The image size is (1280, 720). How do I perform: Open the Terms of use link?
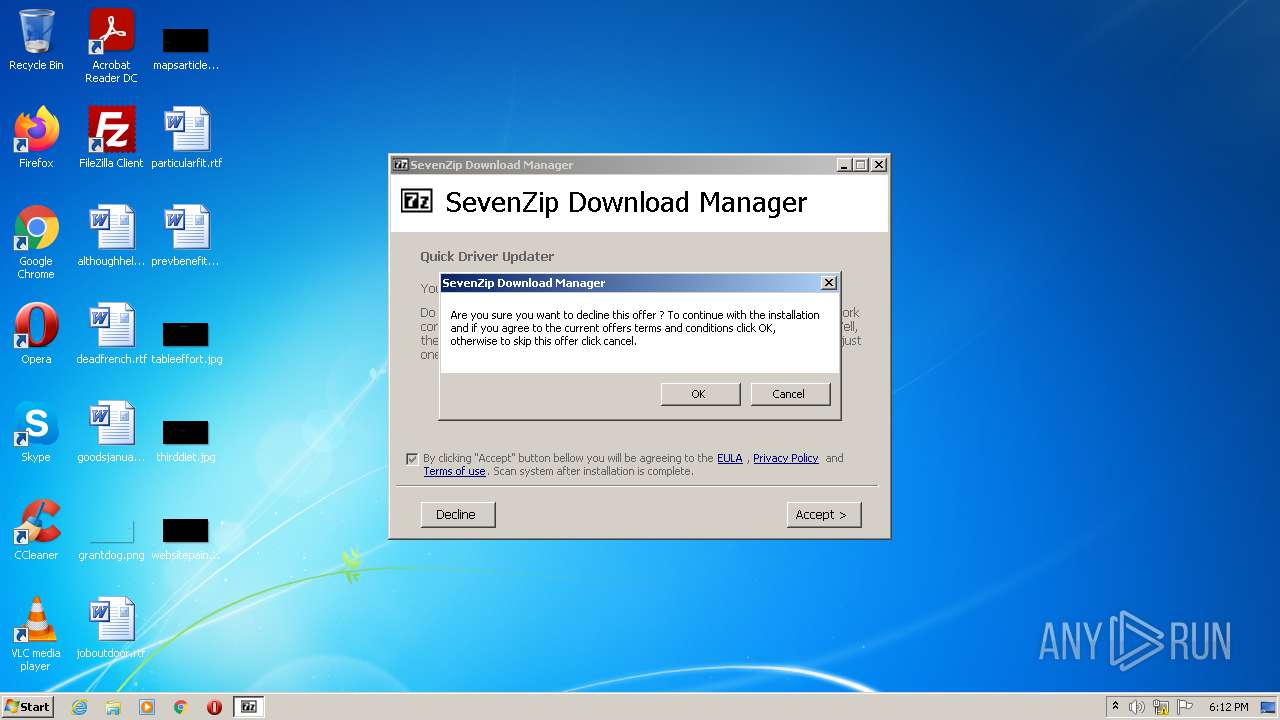point(454,471)
